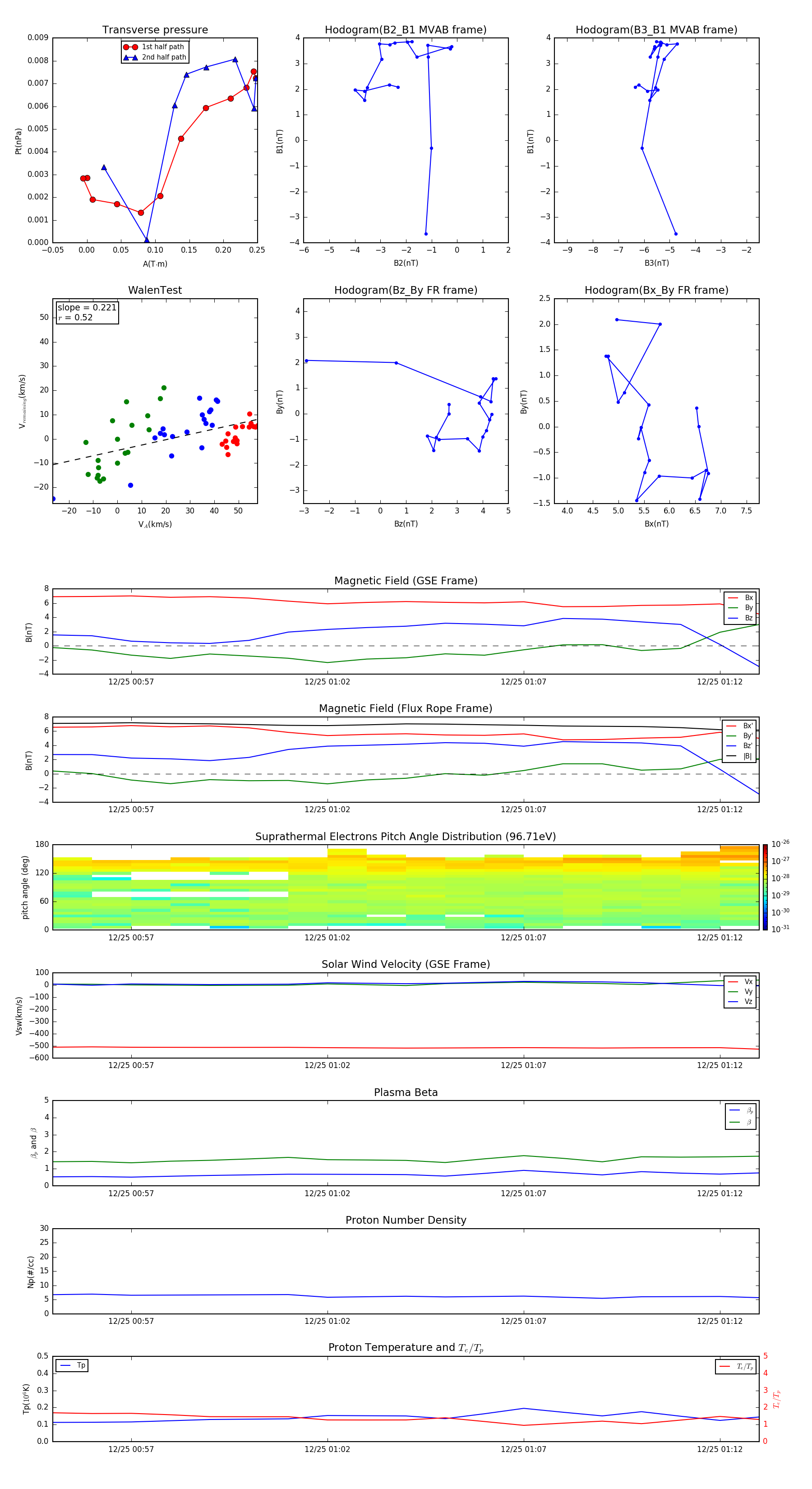Click 'Bx(nT)' x-axis label of FR hodogram
Viewport: 812px width, 1489px height.
click(656, 524)
